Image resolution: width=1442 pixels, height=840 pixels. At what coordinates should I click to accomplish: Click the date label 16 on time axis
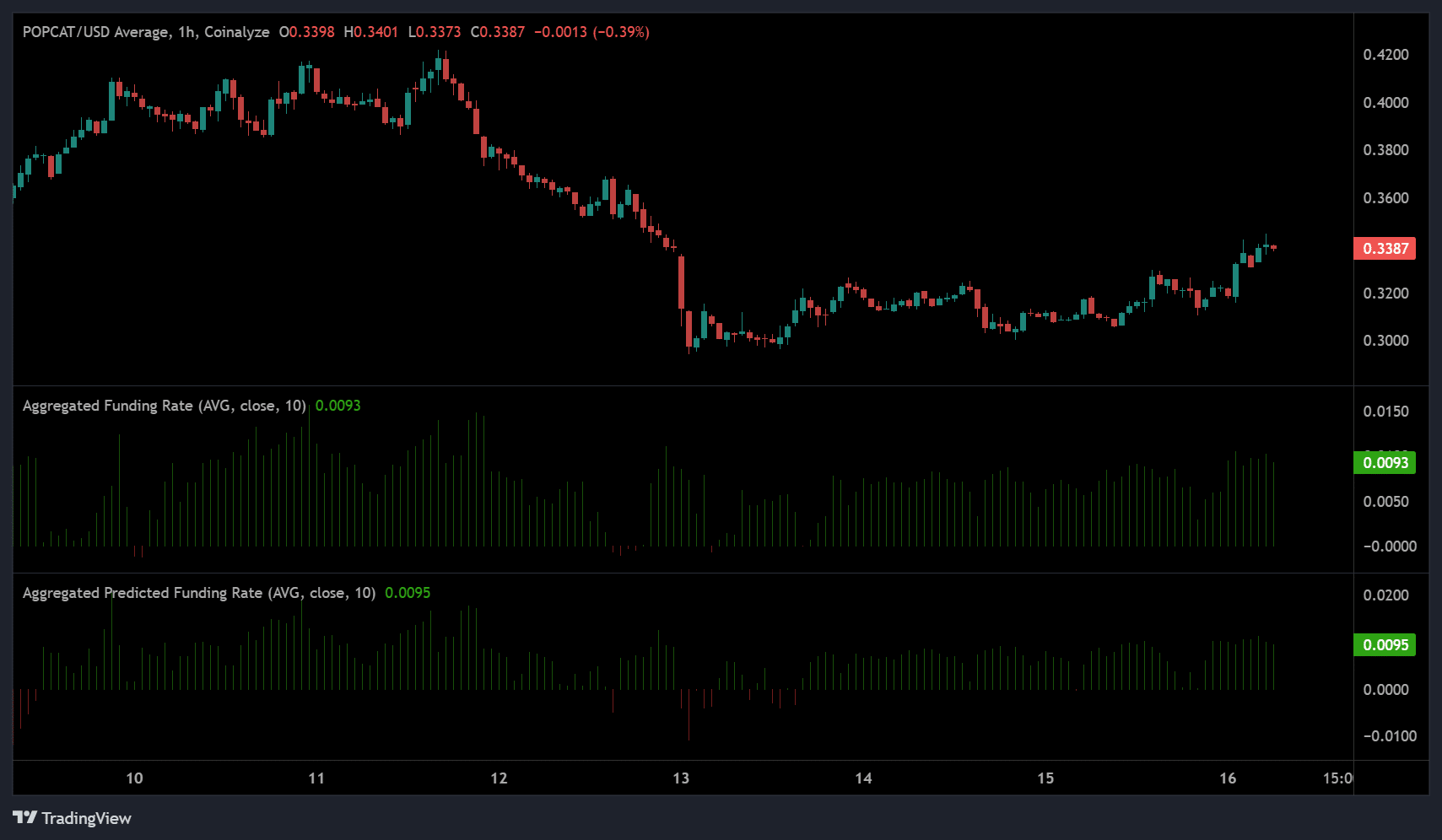pos(1228,778)
